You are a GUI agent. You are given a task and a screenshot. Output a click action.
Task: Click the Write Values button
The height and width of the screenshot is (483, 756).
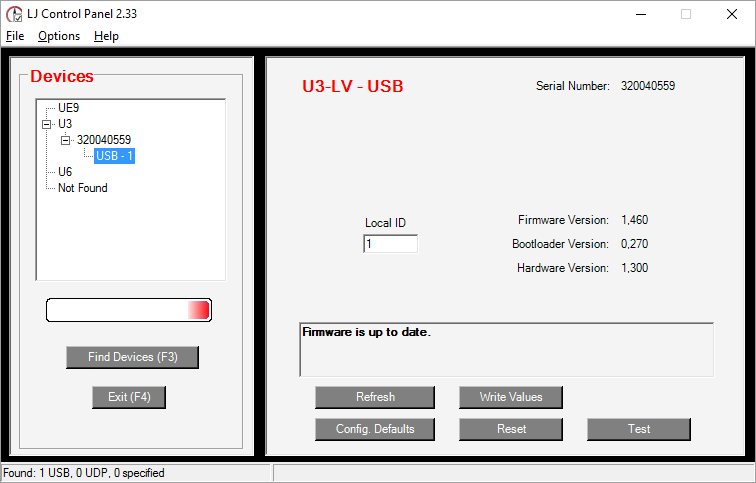pyautogui.click(x=511, y=397)
